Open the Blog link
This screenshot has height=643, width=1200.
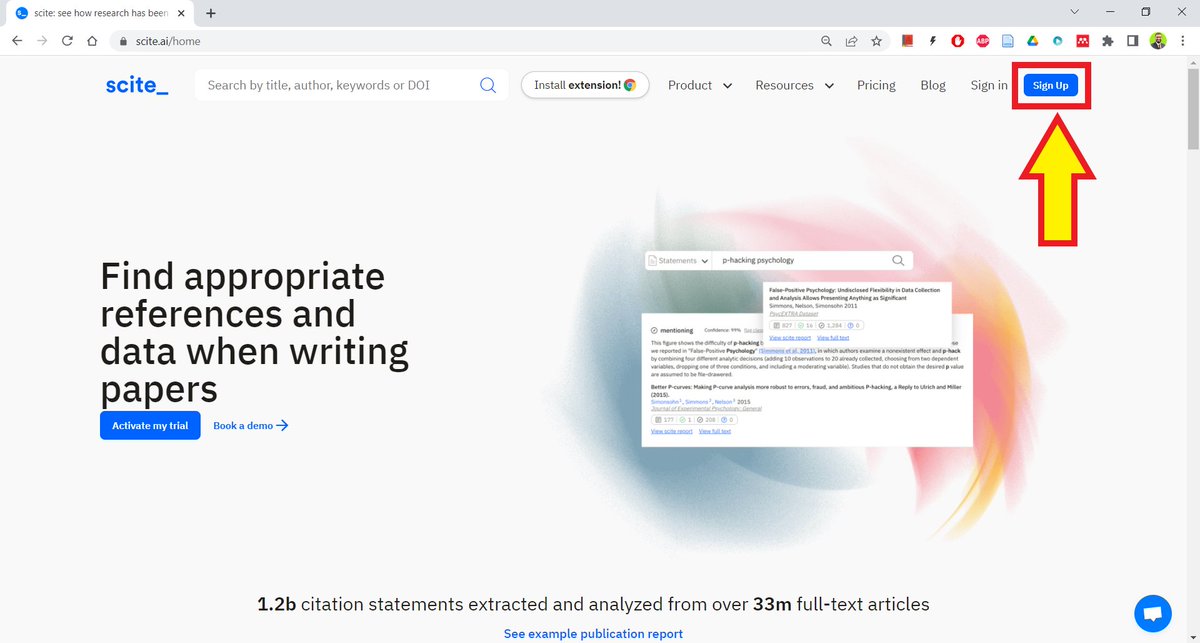933,85
